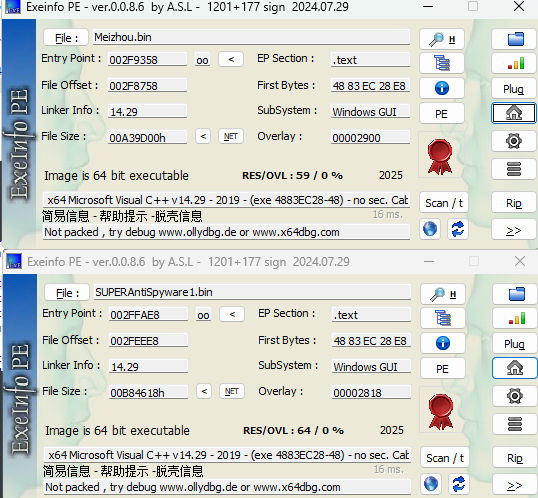Click the SUPERAntiSpyware1.bin file name field

pyautogui.click(x=253, y=292)
